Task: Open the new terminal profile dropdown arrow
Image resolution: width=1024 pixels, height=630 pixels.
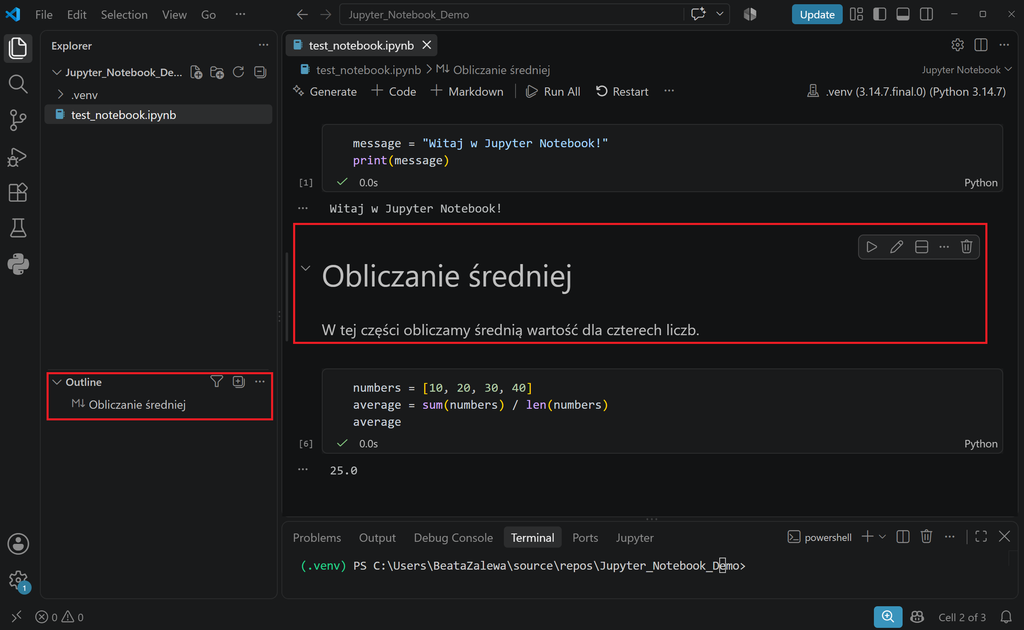Action: coord(882,537)
